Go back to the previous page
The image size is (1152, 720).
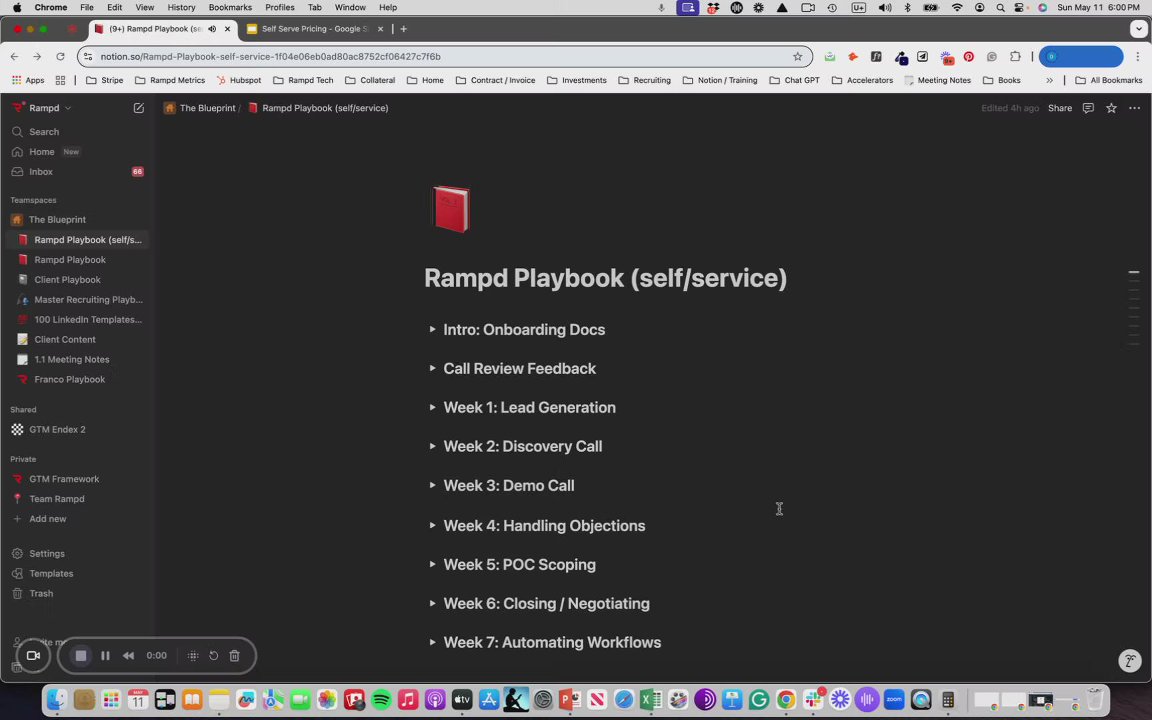[15, 57]
